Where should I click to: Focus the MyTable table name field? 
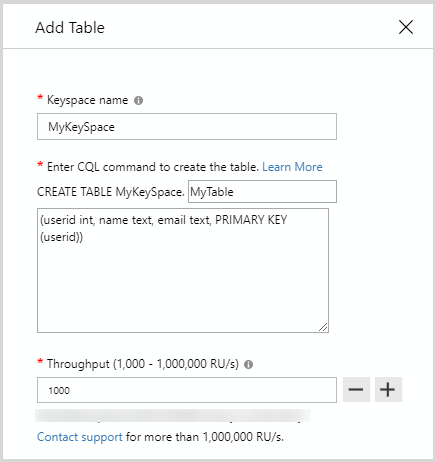(x=262, y=192)
